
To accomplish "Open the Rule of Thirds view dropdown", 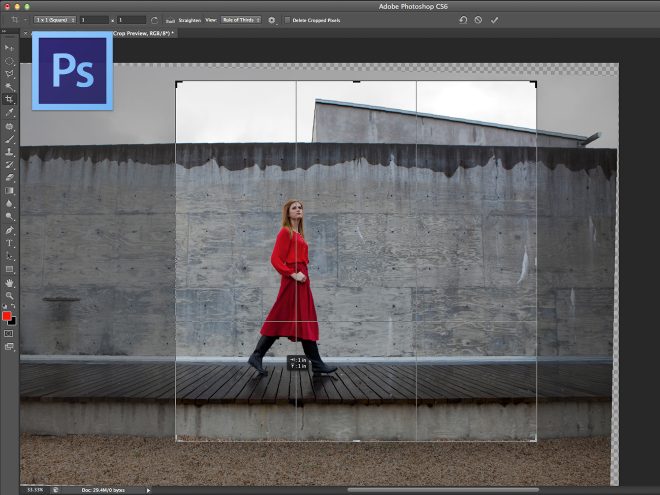I will coord(240,19).
